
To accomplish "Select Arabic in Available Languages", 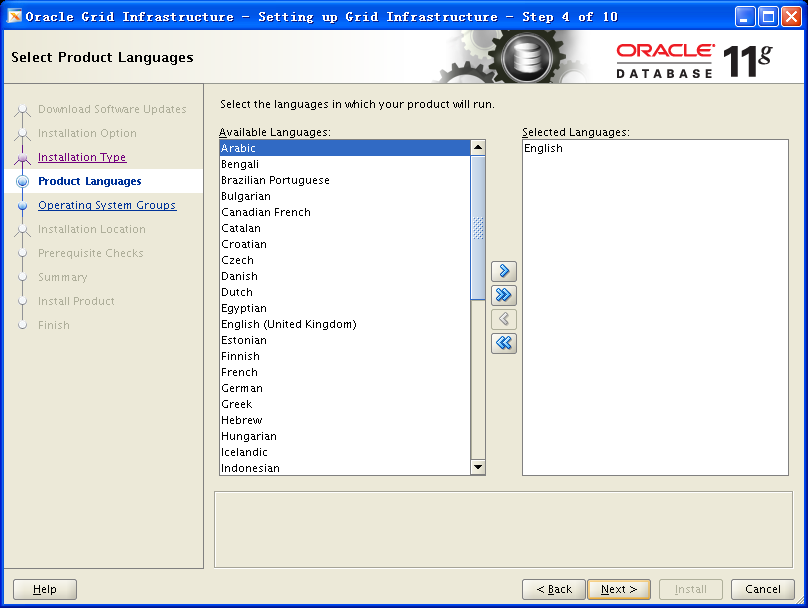I will tap(345, 148).
